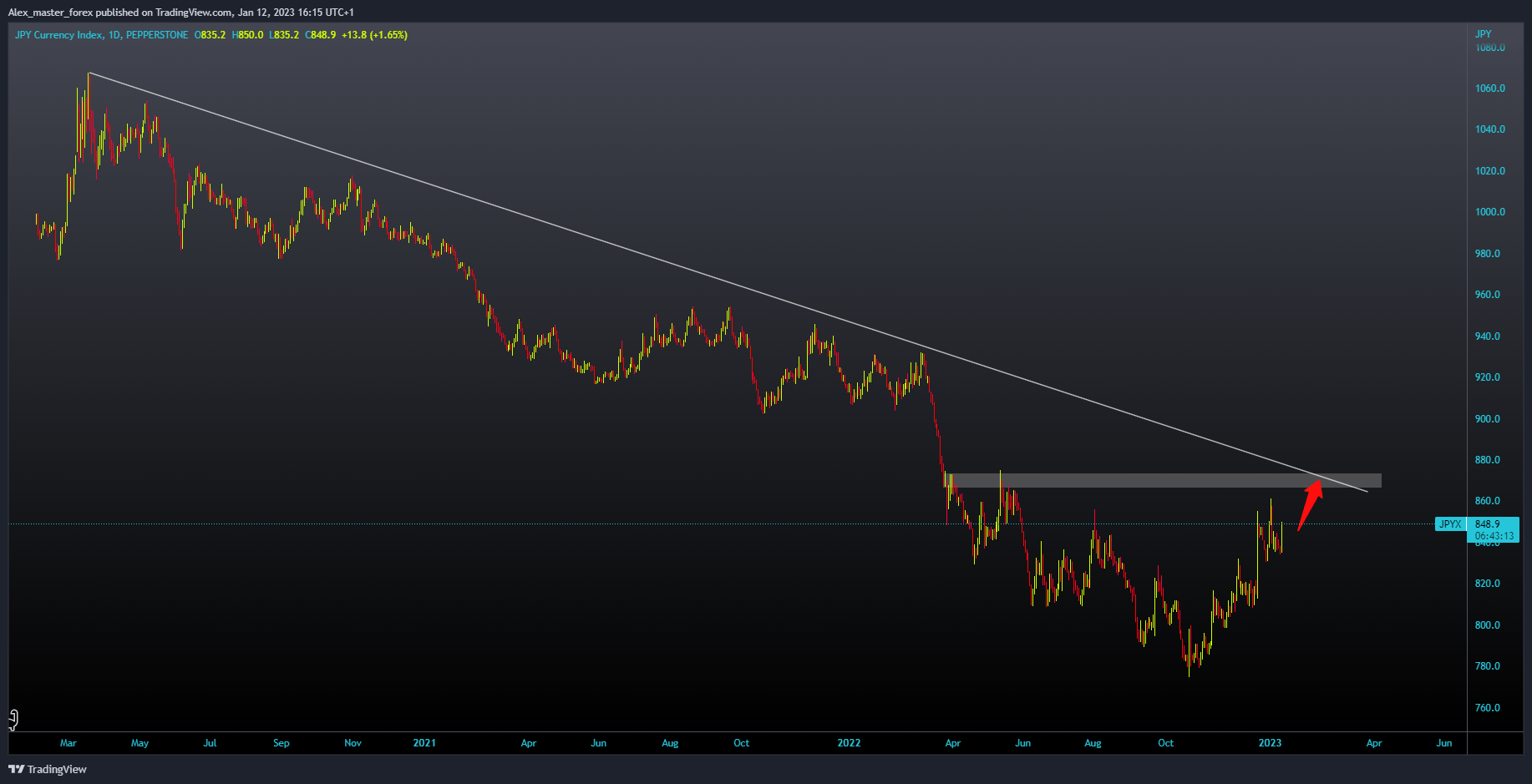The image size is (1532, 784).
Task: Click the JPYX symbol tag on price axis
Action: (x=1450, y=524)
